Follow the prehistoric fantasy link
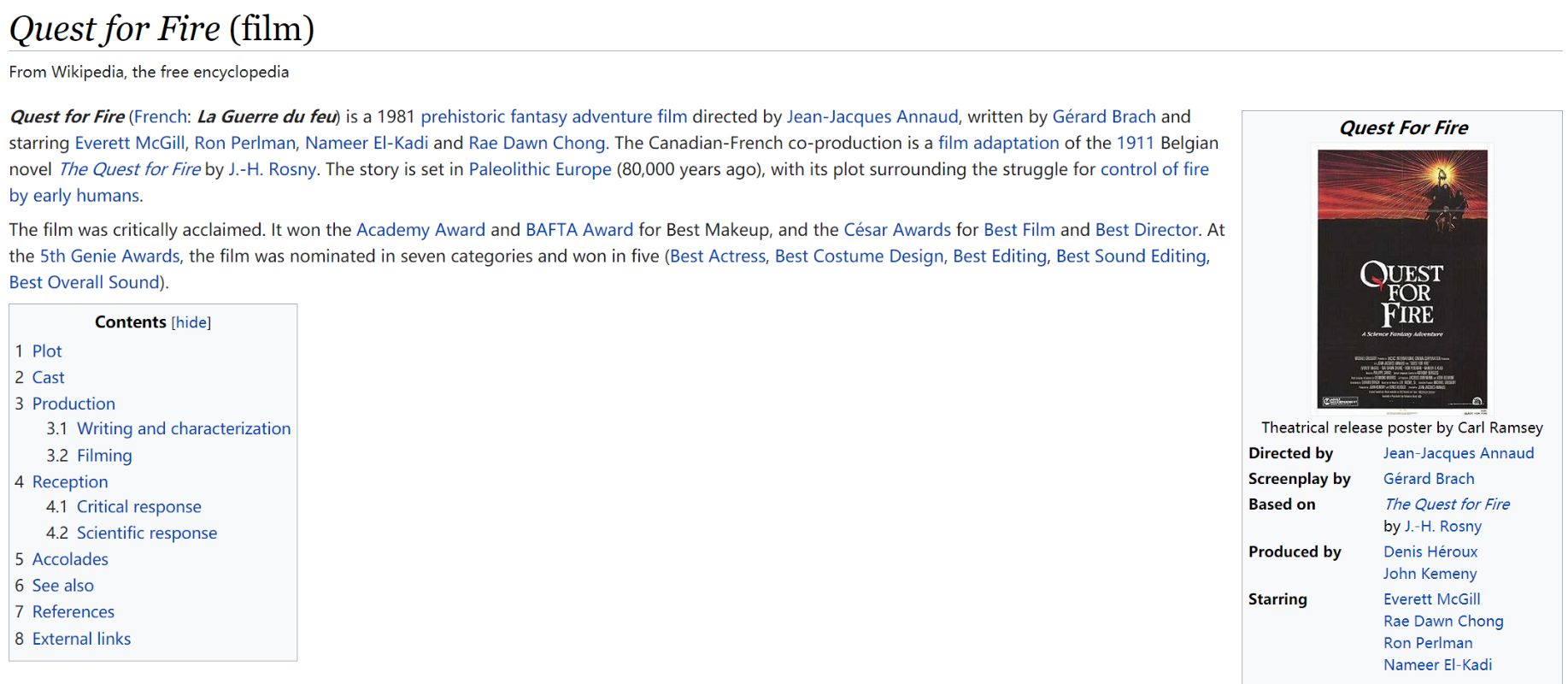Viewport: 1568px width, 684px height. click(494, 116)
